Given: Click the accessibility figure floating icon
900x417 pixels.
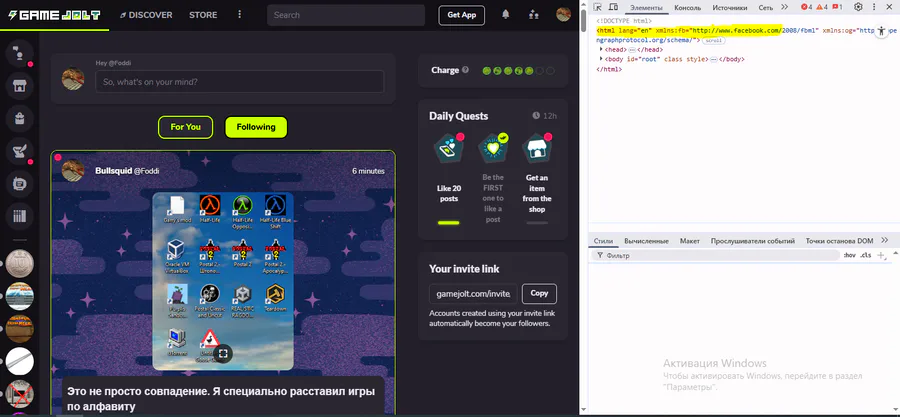Looking at the screenshot, I should point(882,32).
